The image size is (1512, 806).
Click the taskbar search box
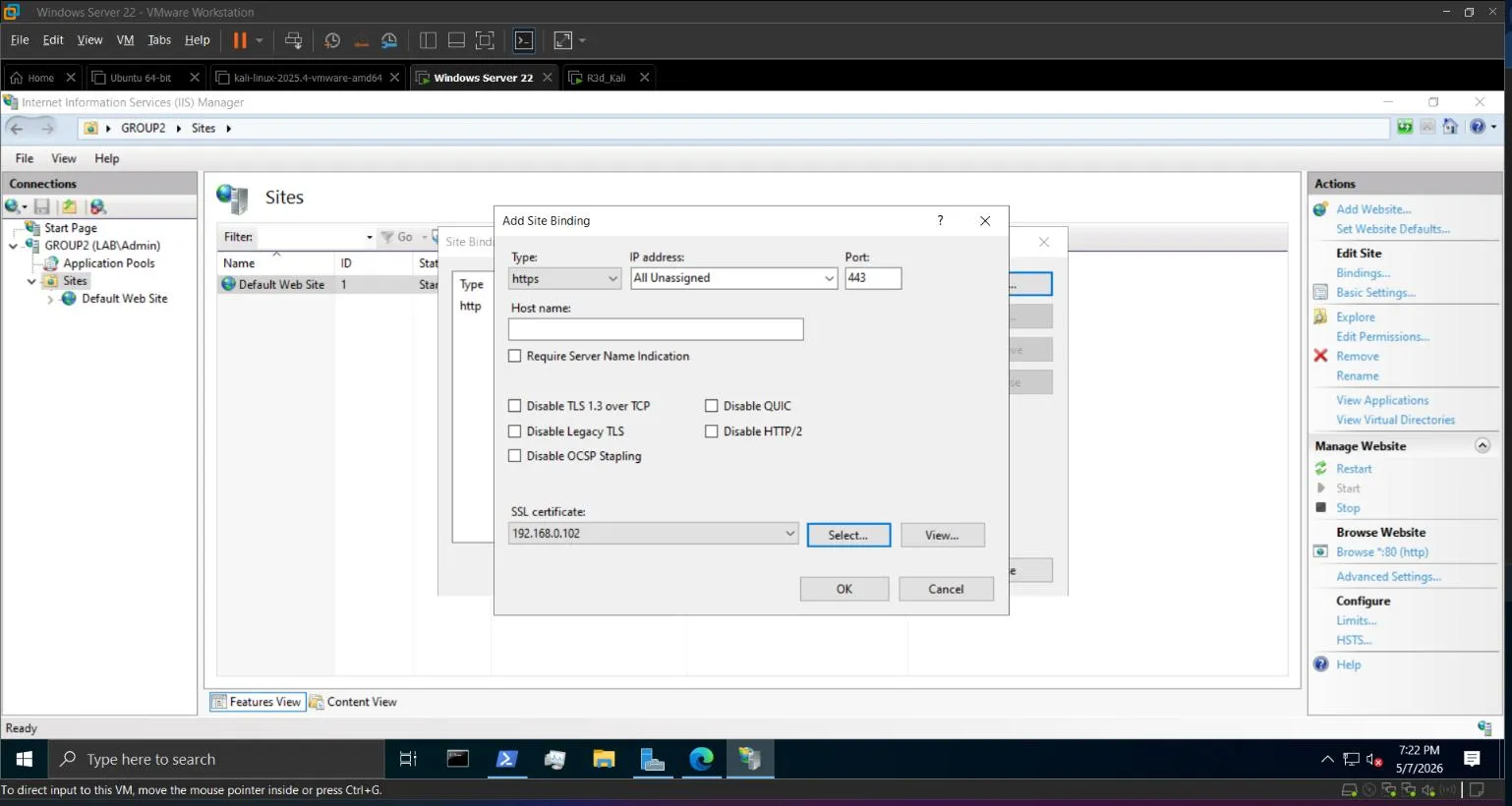216,759
